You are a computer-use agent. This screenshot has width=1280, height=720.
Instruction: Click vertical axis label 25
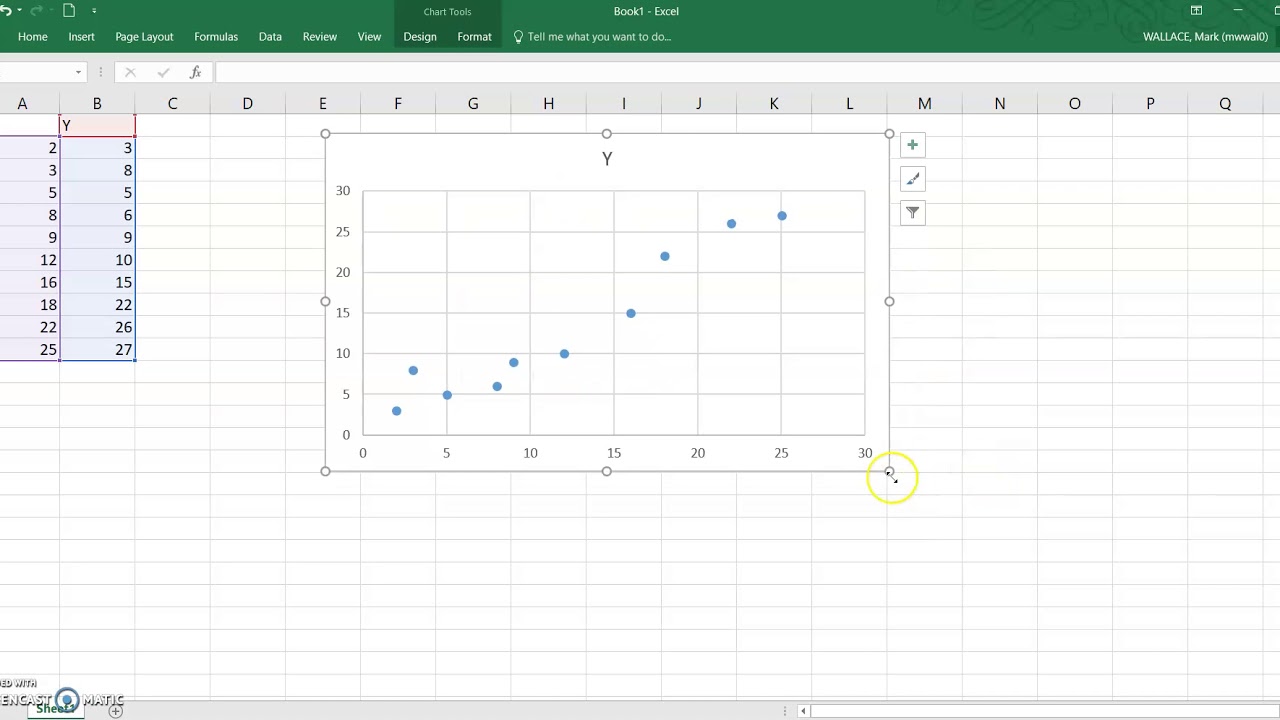[x=343, y=232]
